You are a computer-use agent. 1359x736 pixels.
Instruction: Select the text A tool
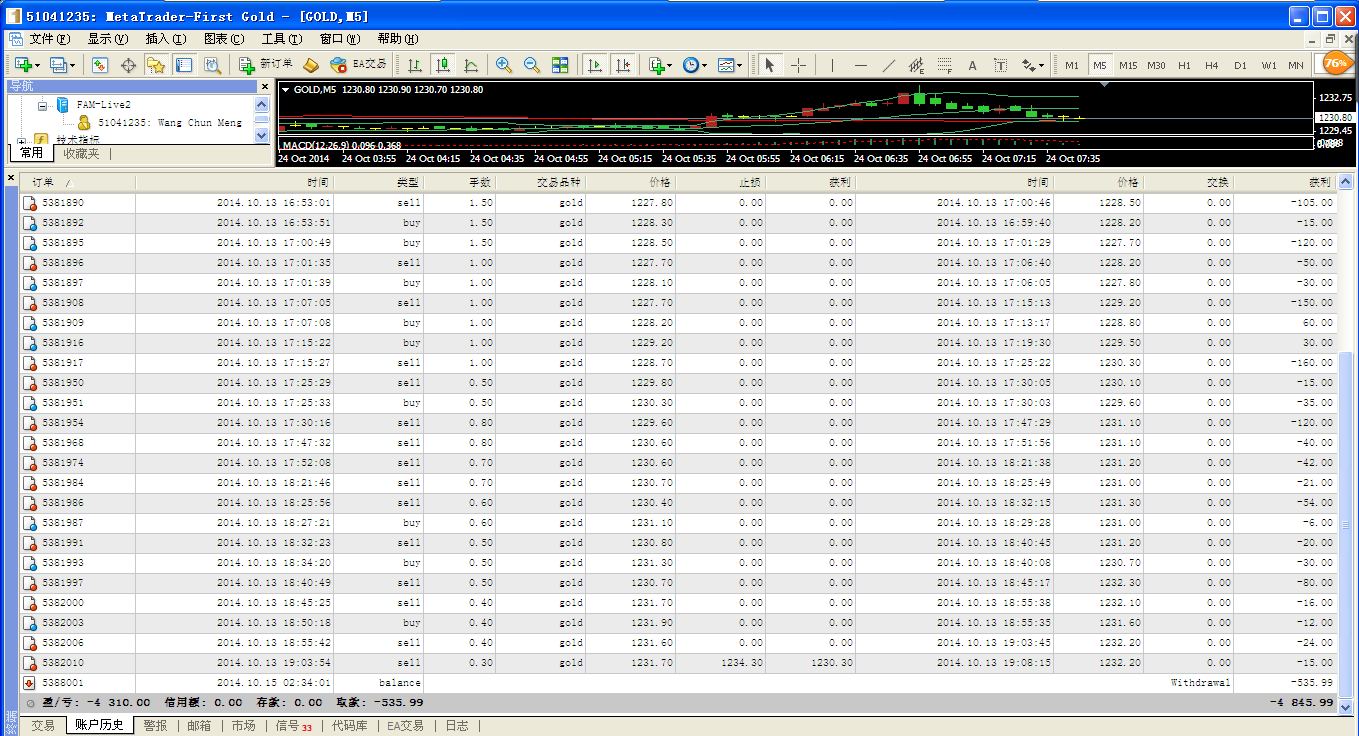pos(972,65)
